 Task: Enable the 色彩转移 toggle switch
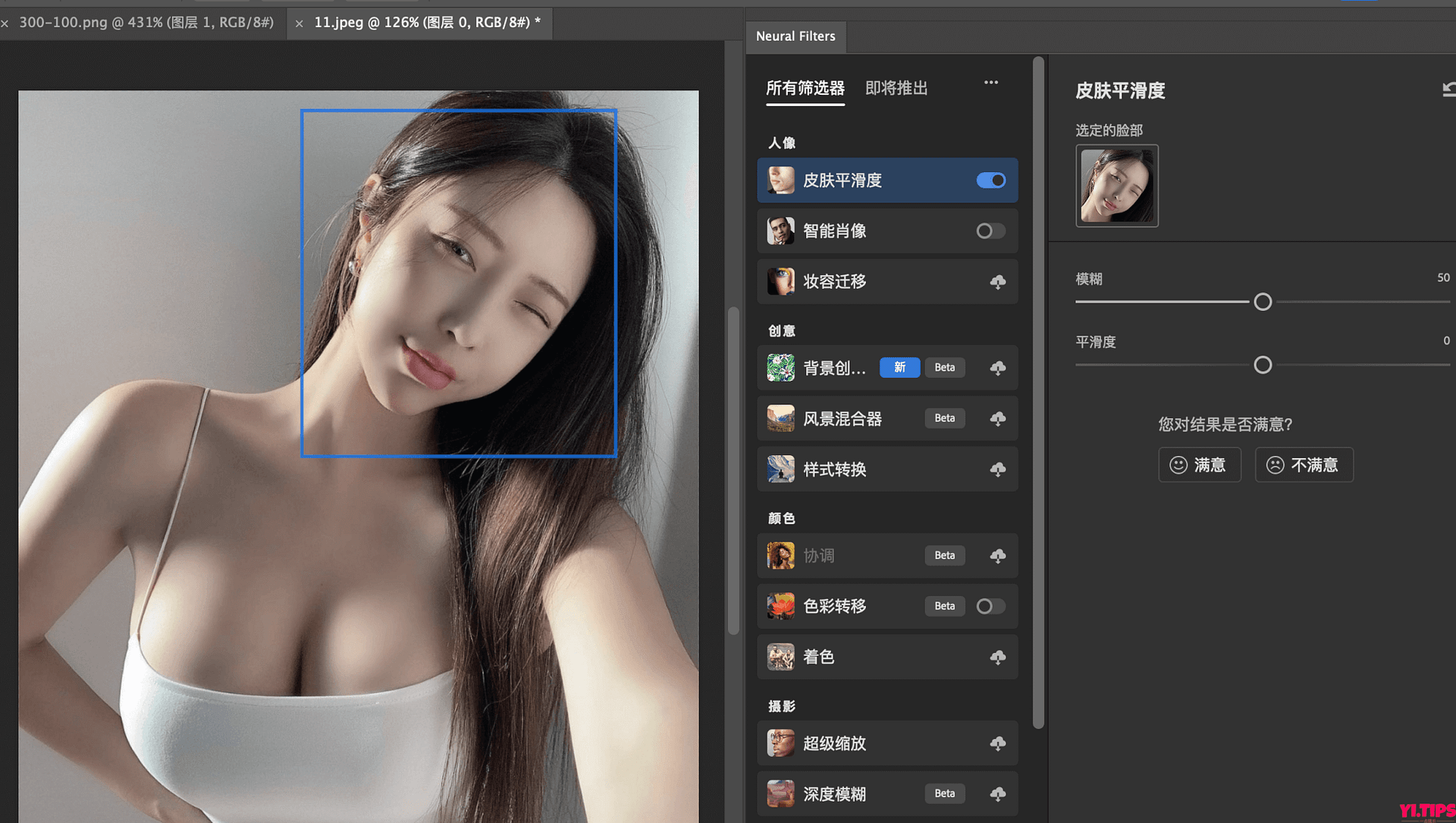click(990, 605)
